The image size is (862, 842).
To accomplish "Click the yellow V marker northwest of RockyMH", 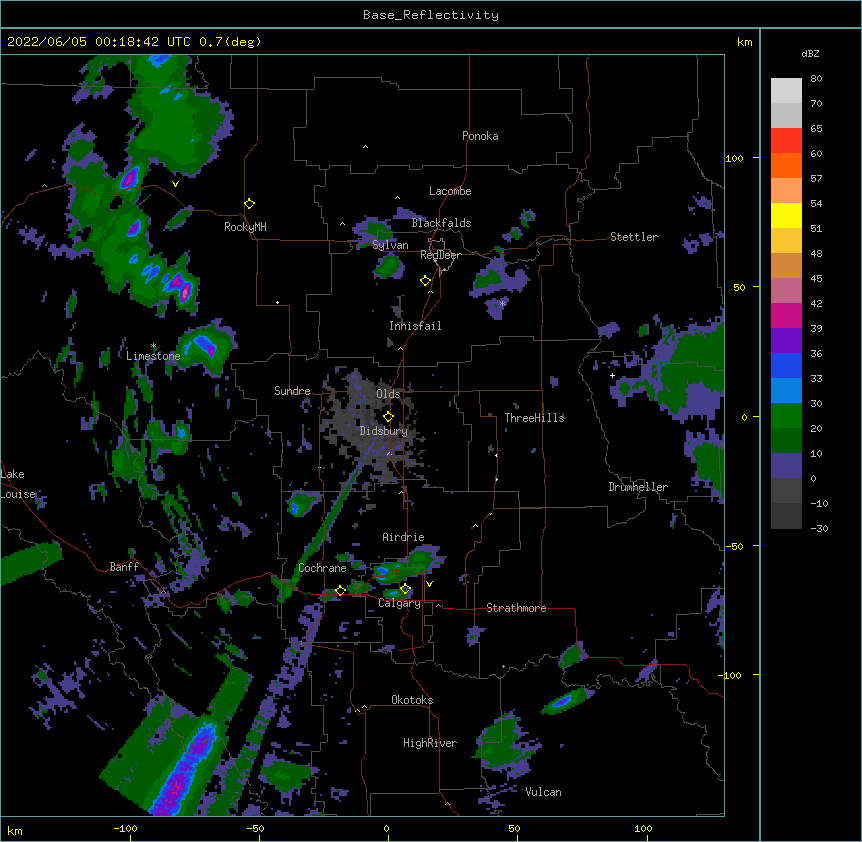I will tap(175, 184).
